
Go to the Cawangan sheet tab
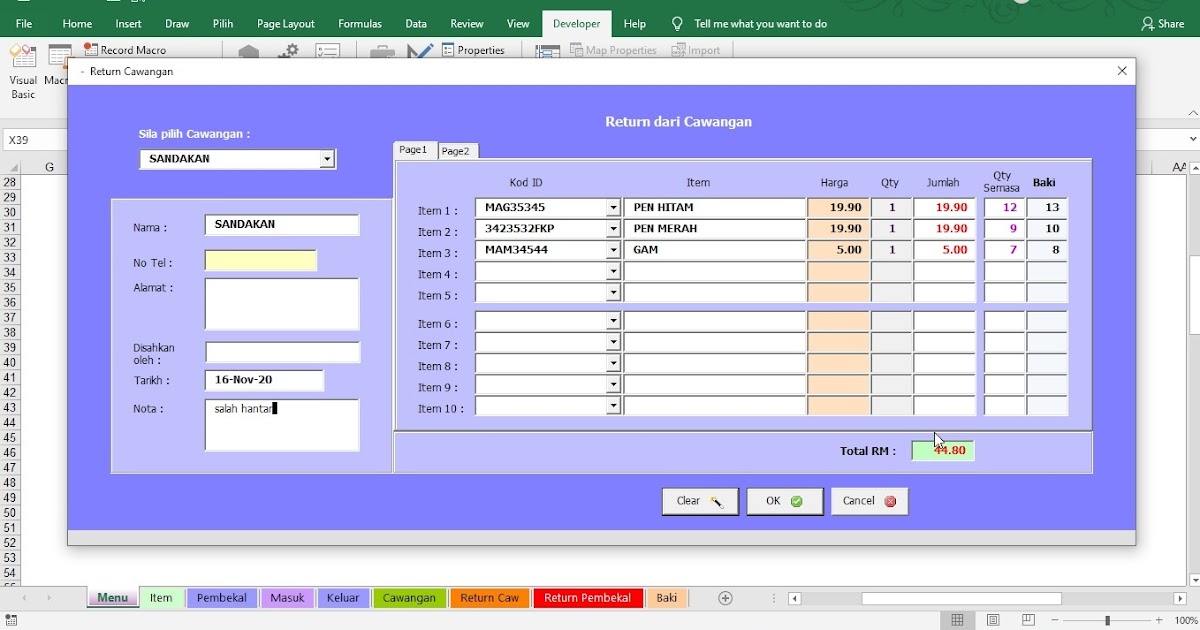[409, 598]
